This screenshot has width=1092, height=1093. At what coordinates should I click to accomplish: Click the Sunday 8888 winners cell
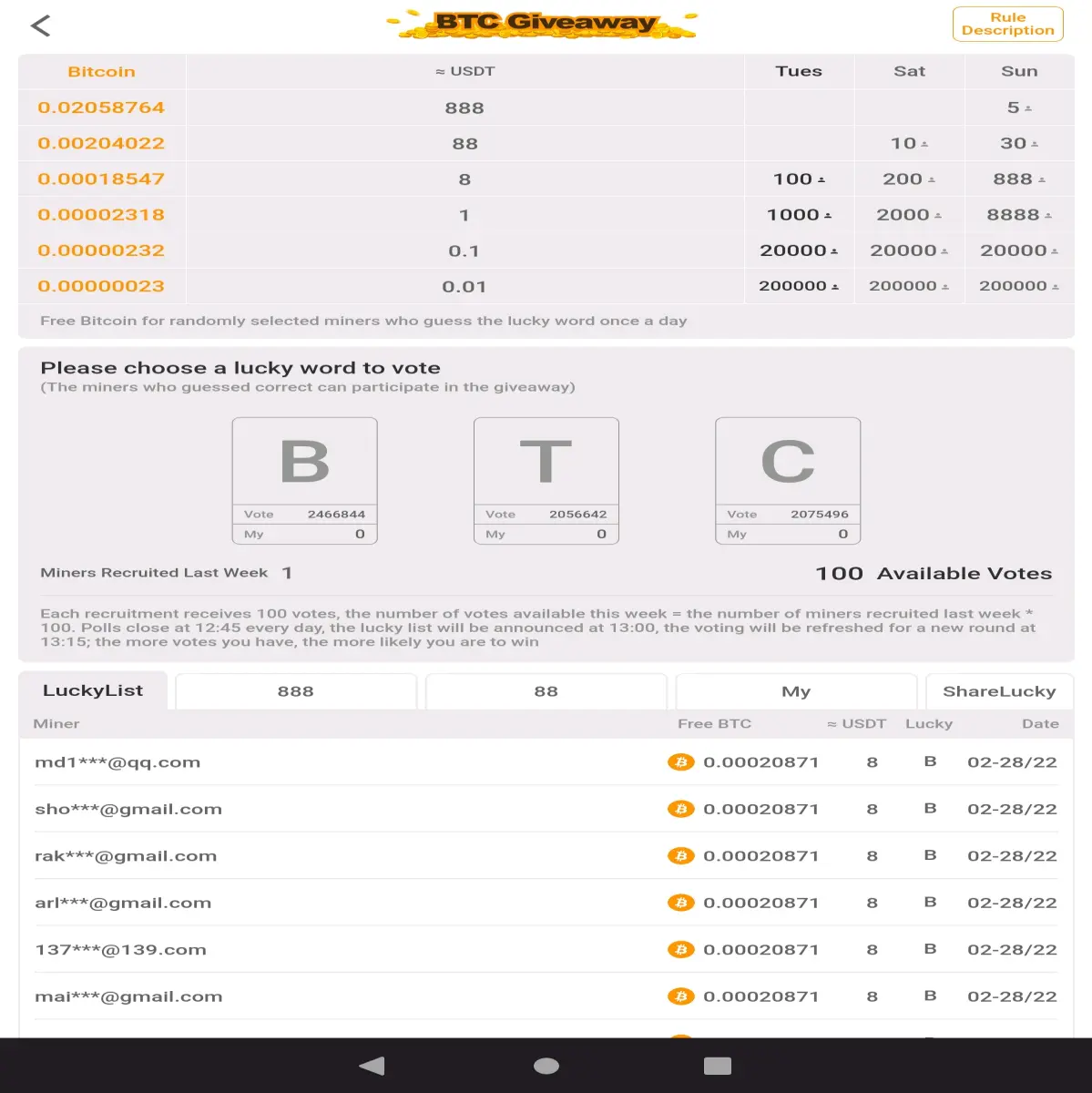point(1019,214)
